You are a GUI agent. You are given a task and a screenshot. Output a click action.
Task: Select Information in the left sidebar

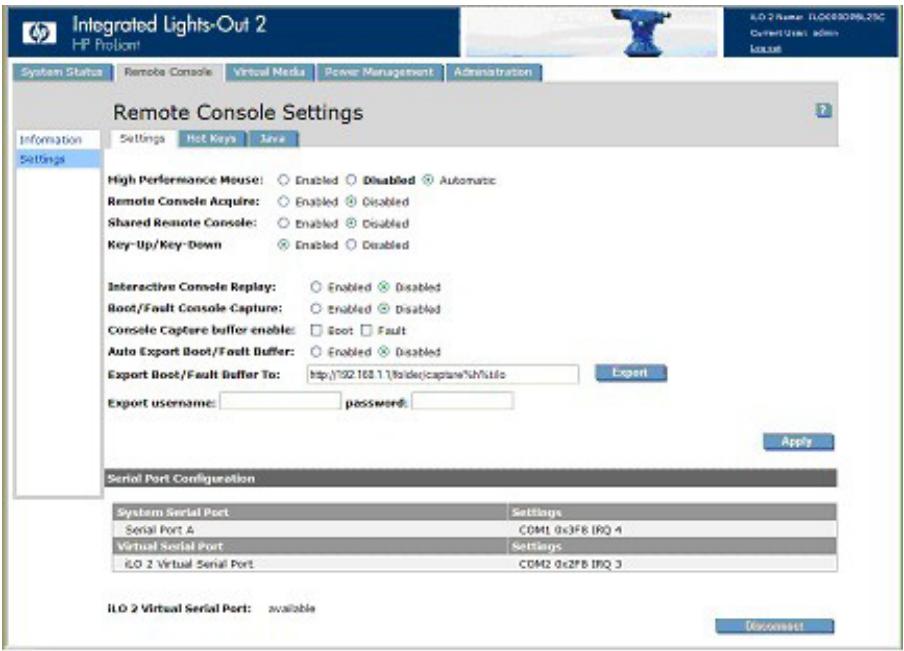point(51,140)
